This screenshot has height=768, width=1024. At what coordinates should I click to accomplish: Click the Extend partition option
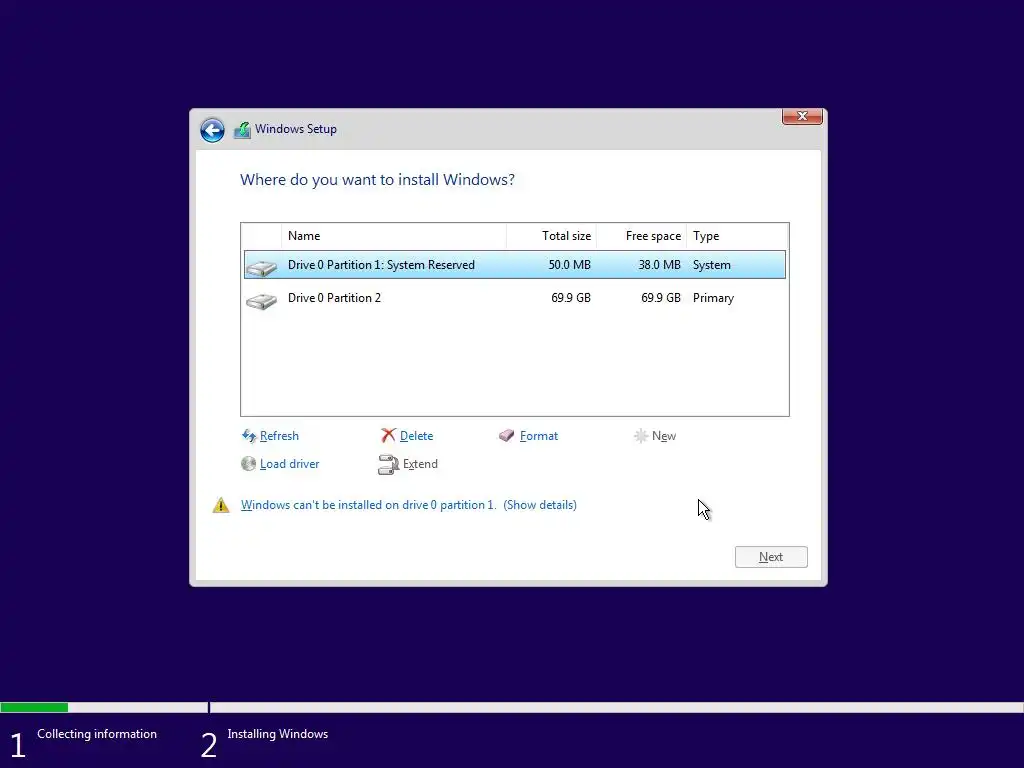[x=420, y=464]
